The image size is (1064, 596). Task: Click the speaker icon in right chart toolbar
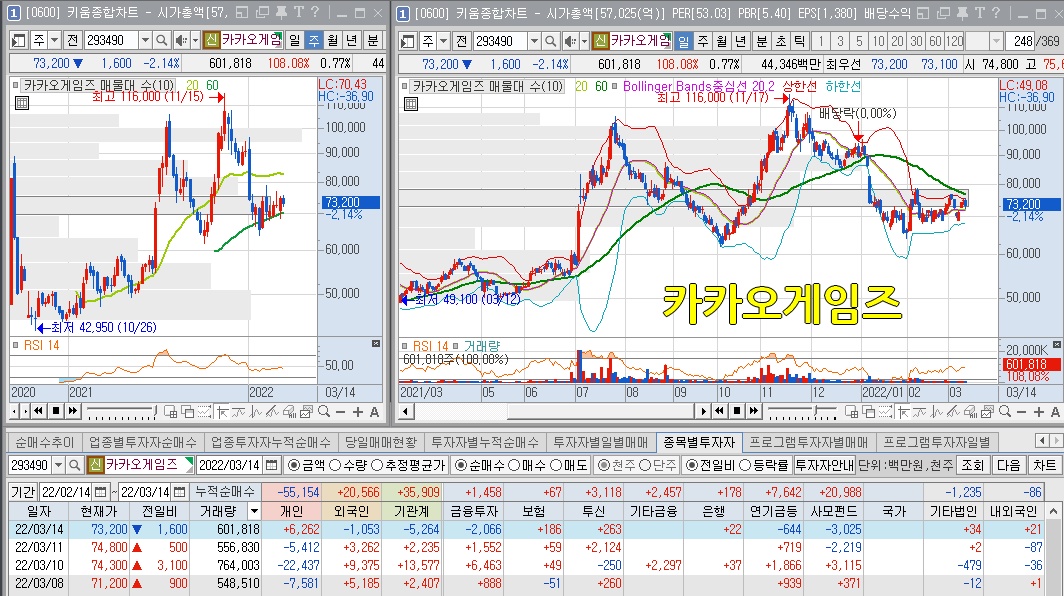570,41
